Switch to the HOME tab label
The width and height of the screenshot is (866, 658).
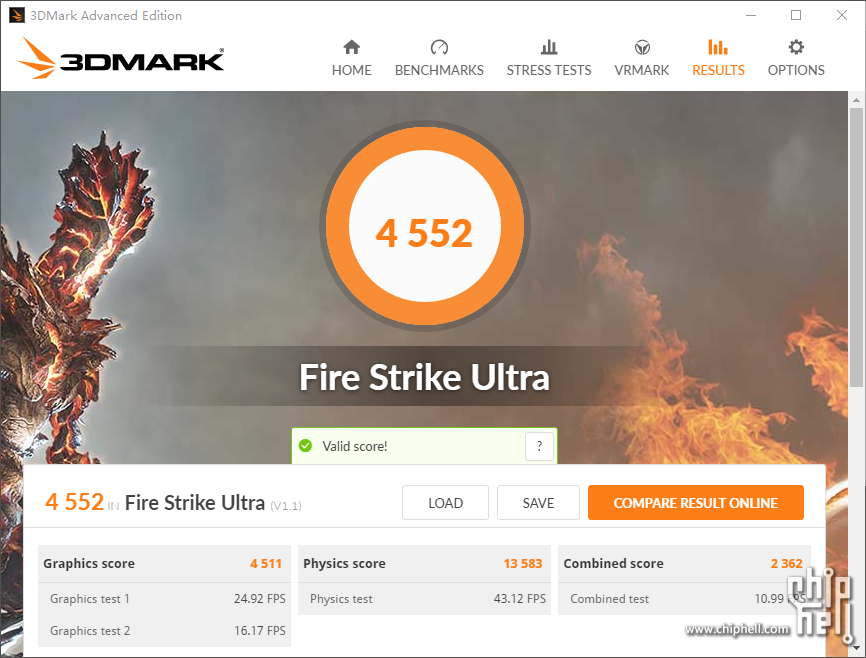pyautogui.click(x=351, y=70)
